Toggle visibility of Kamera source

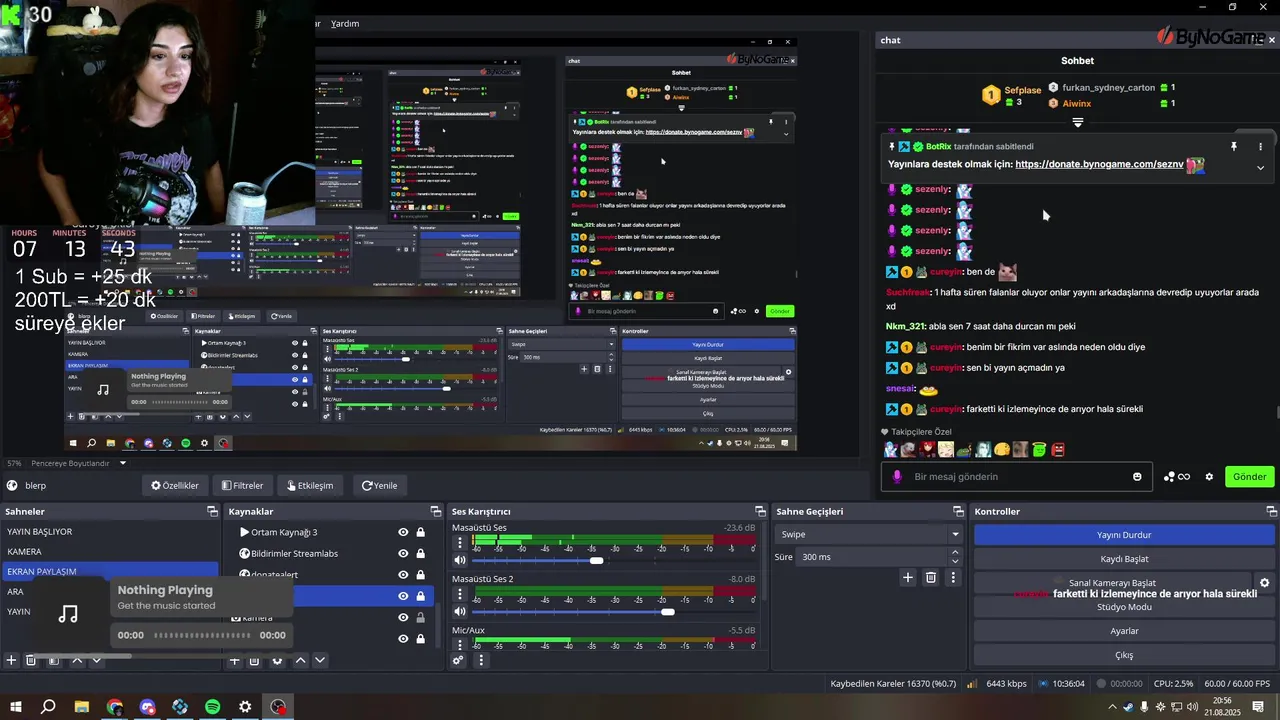pos(403,617)
